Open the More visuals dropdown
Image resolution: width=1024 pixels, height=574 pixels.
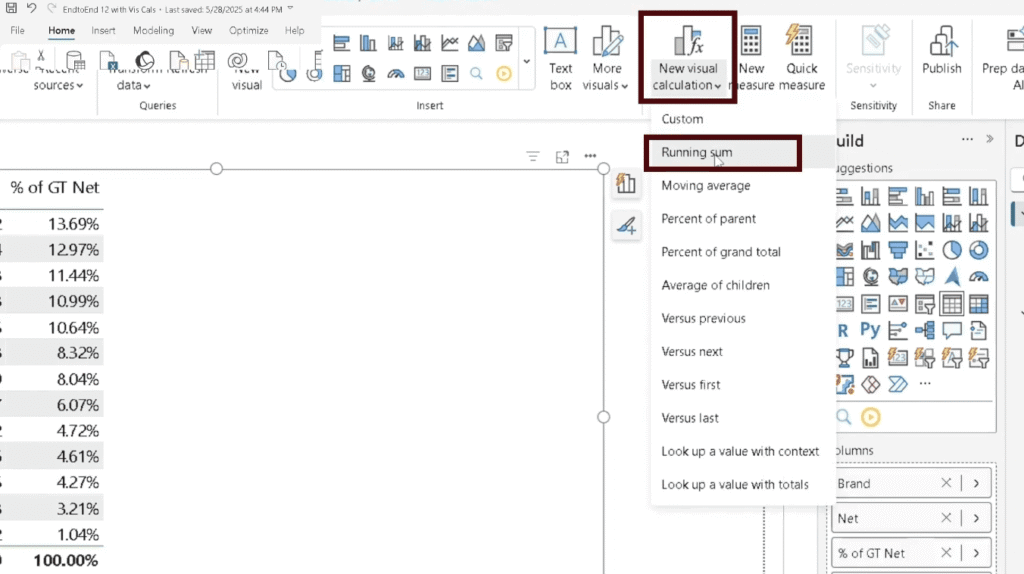click(x=605, y=58)
